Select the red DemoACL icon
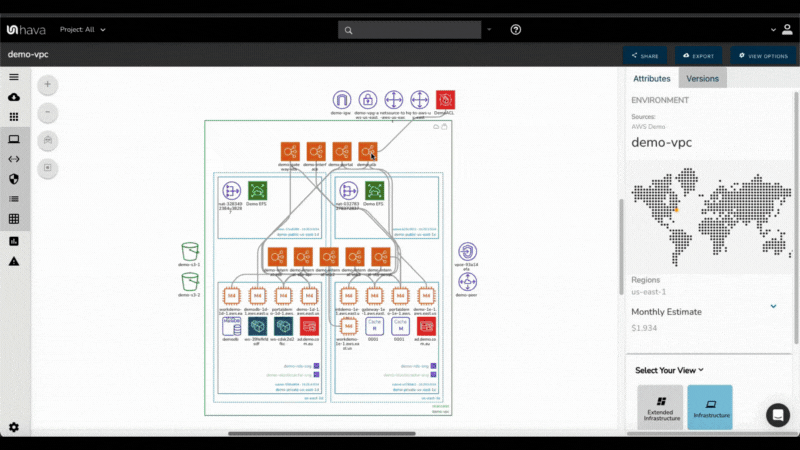The image size is (800, 450). [x=445, y=100]
